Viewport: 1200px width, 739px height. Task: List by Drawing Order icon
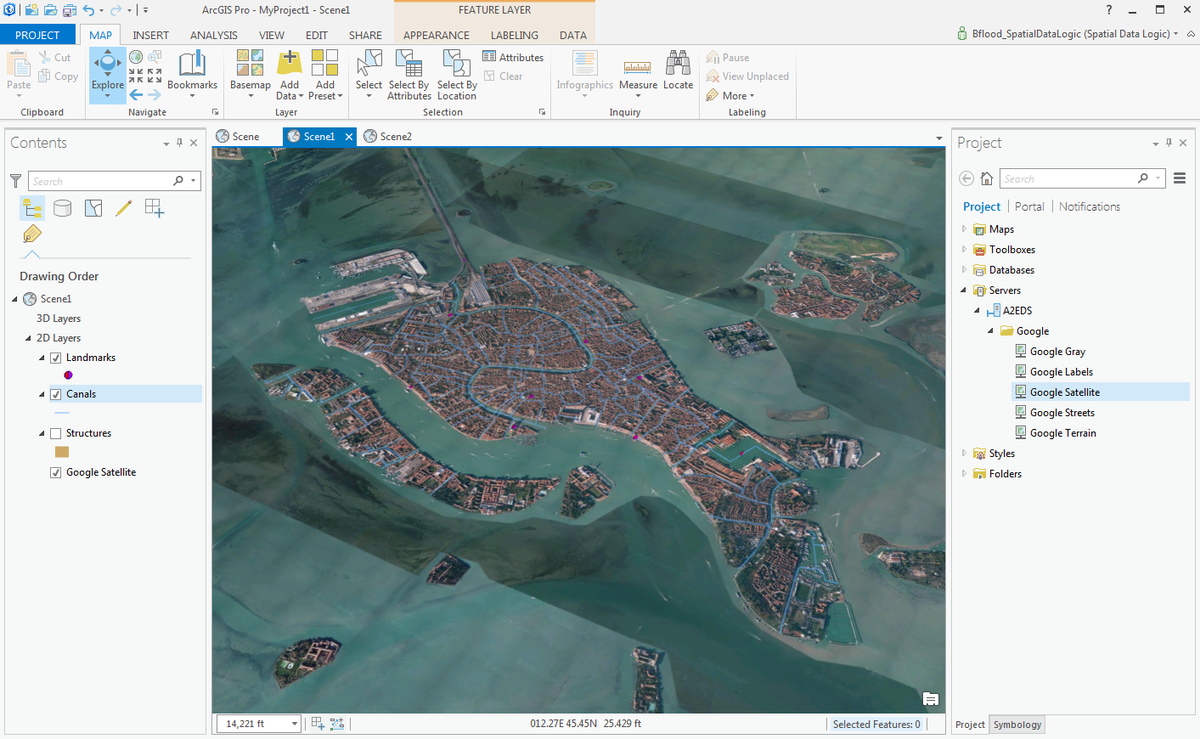[32, 207]
